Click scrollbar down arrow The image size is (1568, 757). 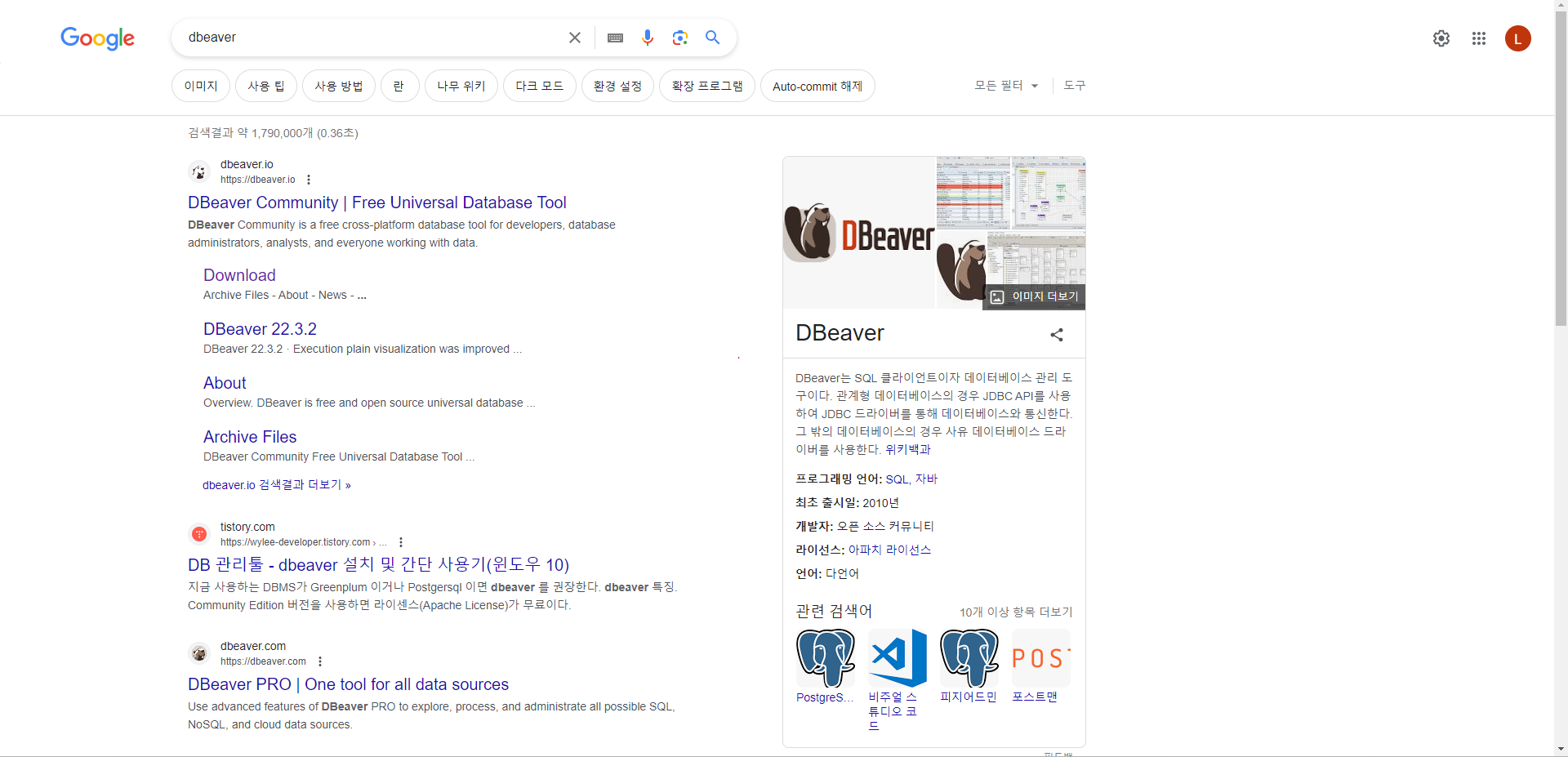click(1561, 750)
